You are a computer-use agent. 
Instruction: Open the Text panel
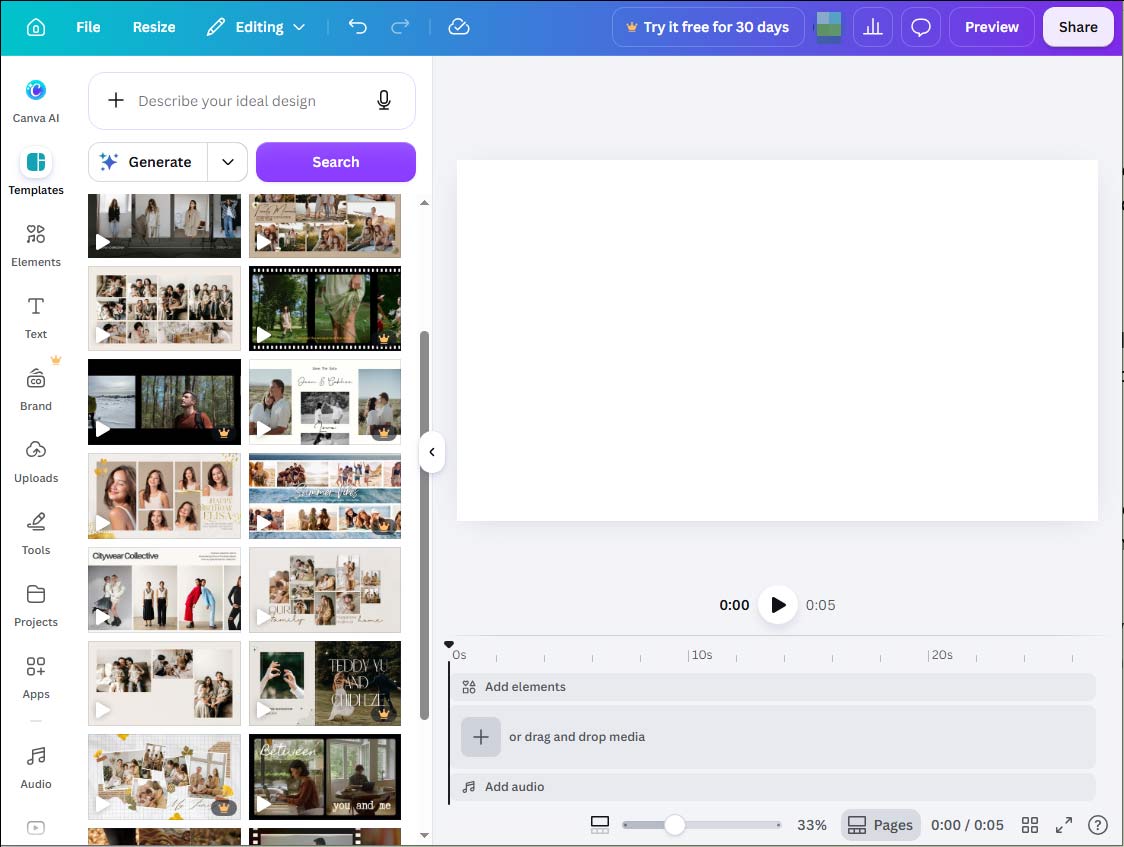pyautogui.click(x=36, y=317)
